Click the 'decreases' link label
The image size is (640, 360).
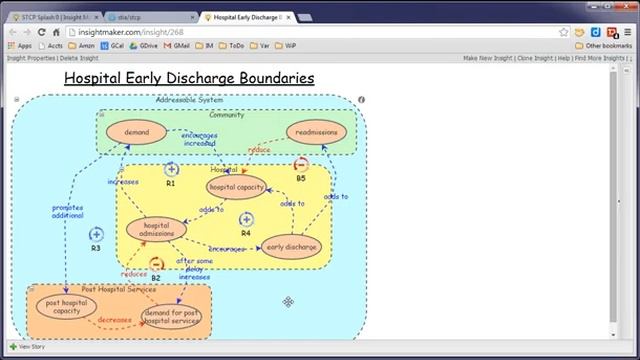(x=115, y=320)
